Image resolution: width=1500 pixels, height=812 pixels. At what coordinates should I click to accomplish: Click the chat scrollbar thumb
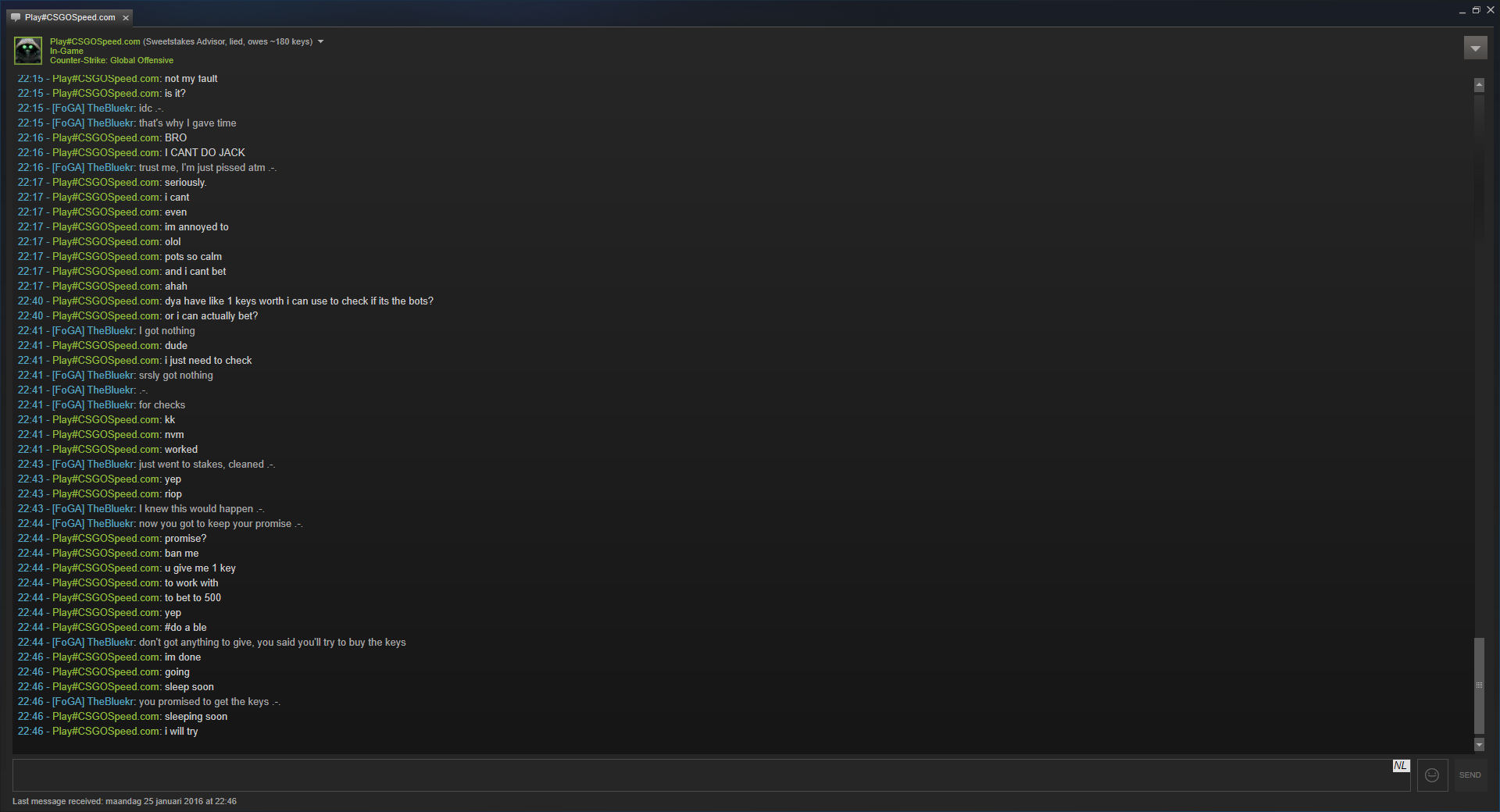click(1479, 686)
